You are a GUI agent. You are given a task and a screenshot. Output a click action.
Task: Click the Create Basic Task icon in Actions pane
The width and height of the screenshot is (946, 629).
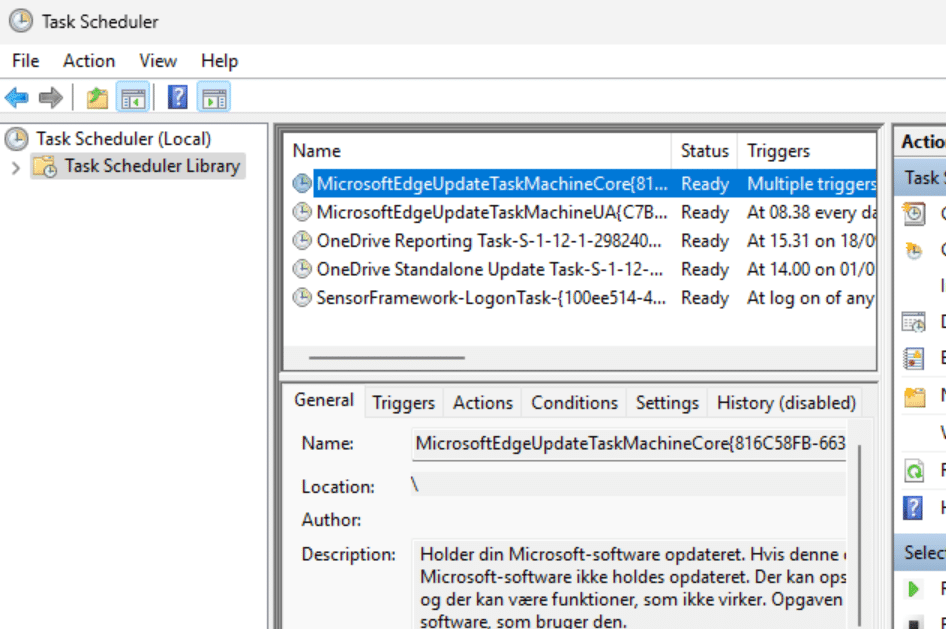pyautogui.click(x=914, y=213)
